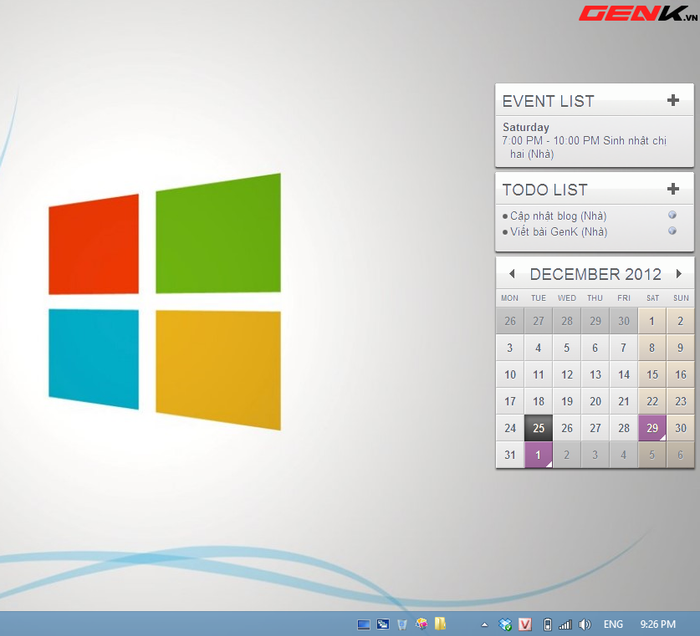Open the dark blue network window taskbar icon

click(383, 624)
